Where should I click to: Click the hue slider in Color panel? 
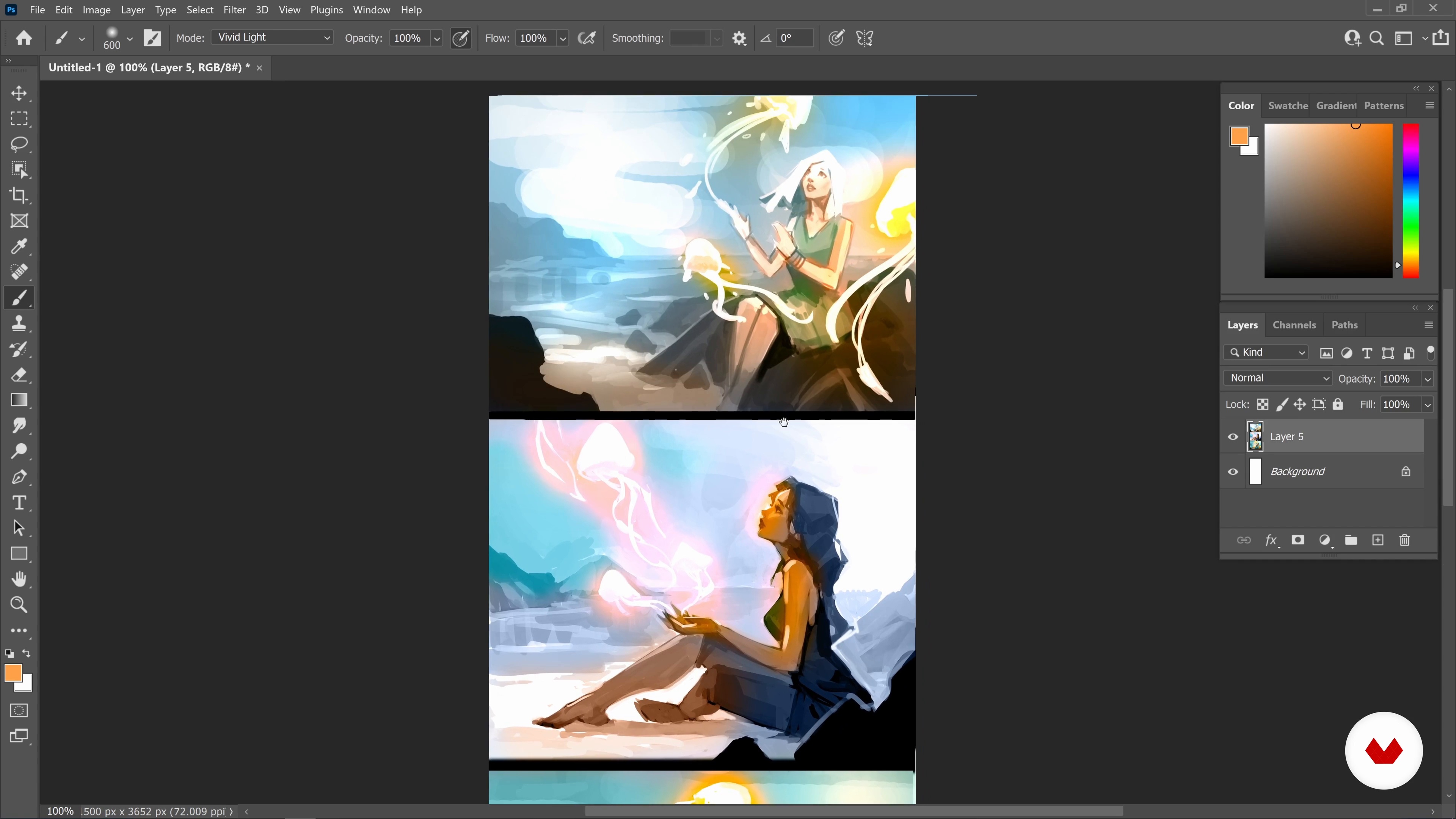[1411, 201]
